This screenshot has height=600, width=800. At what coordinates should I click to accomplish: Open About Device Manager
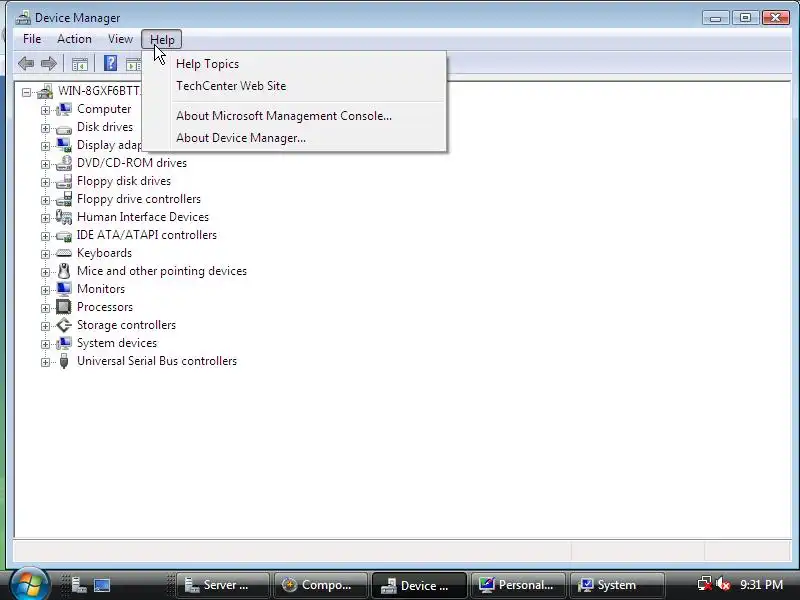click(x=294, y=138)
